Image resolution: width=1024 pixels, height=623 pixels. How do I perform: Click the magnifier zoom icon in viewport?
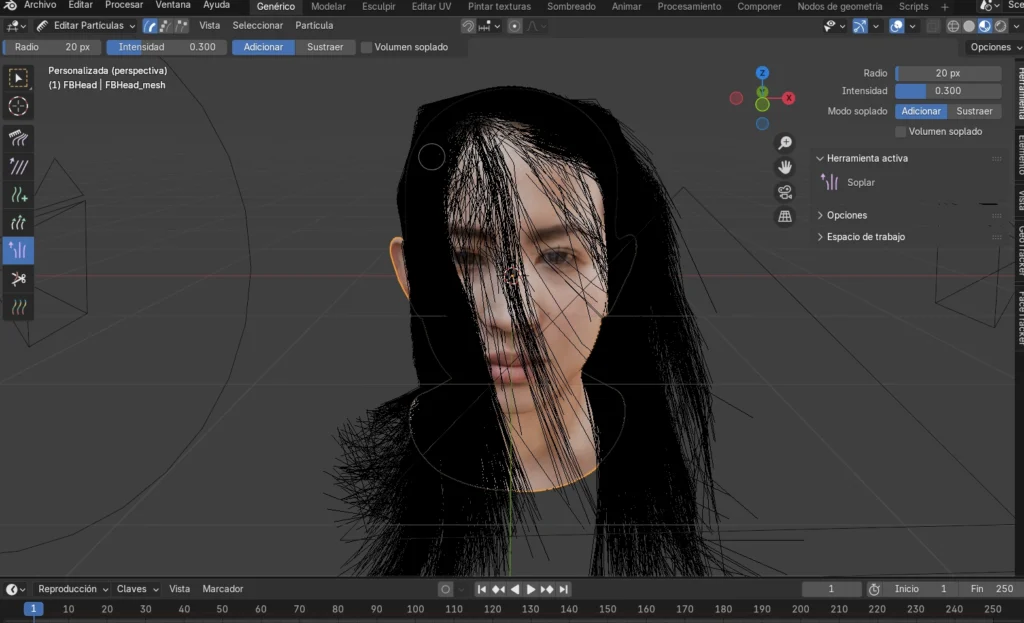pyautogui.click(x=785, y=142)
